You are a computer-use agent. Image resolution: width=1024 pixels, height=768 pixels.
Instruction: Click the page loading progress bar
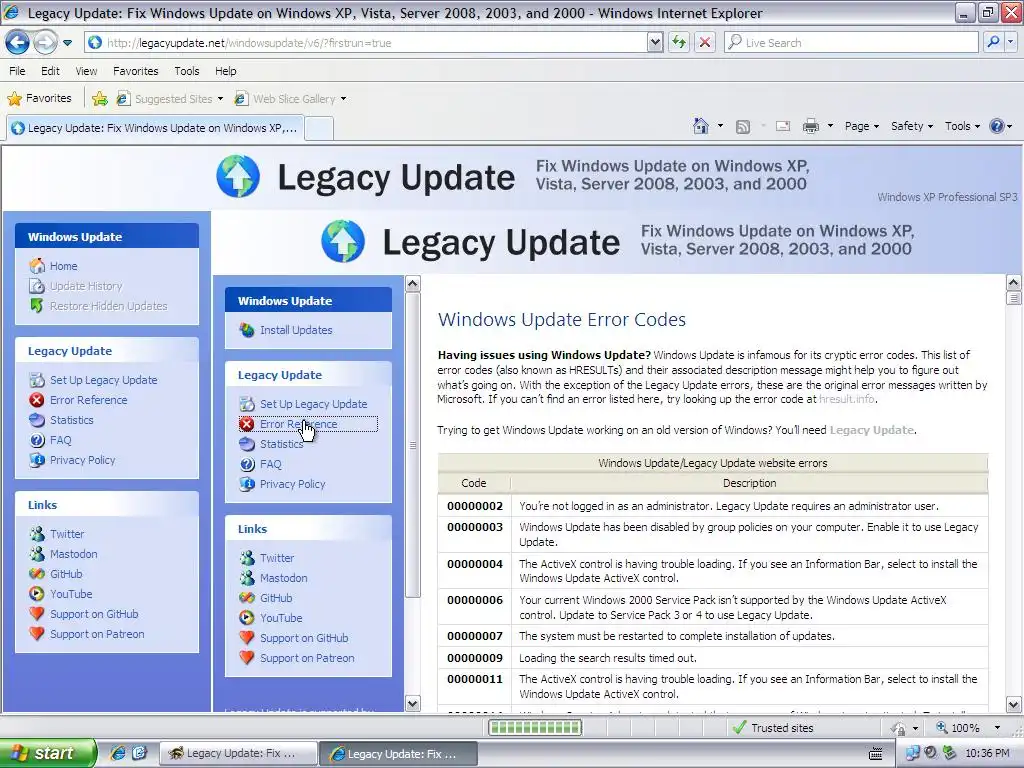tap(535, 728)
